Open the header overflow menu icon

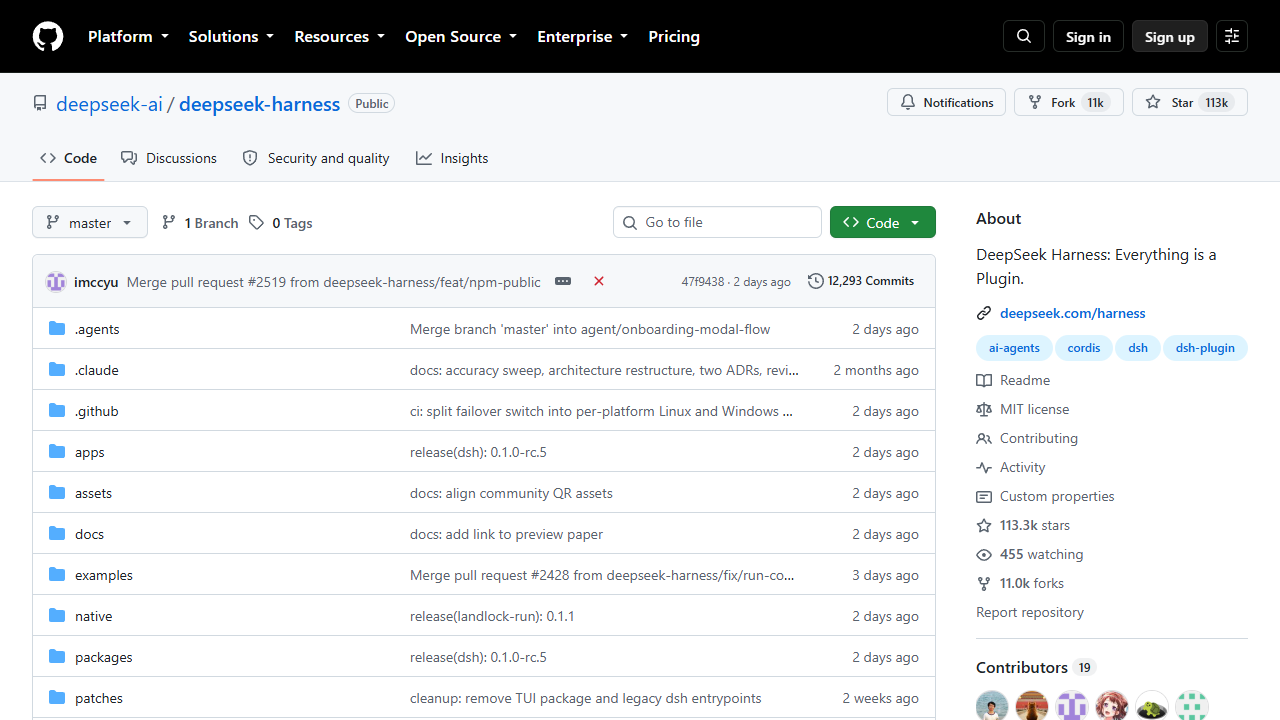coord(1232,36)
